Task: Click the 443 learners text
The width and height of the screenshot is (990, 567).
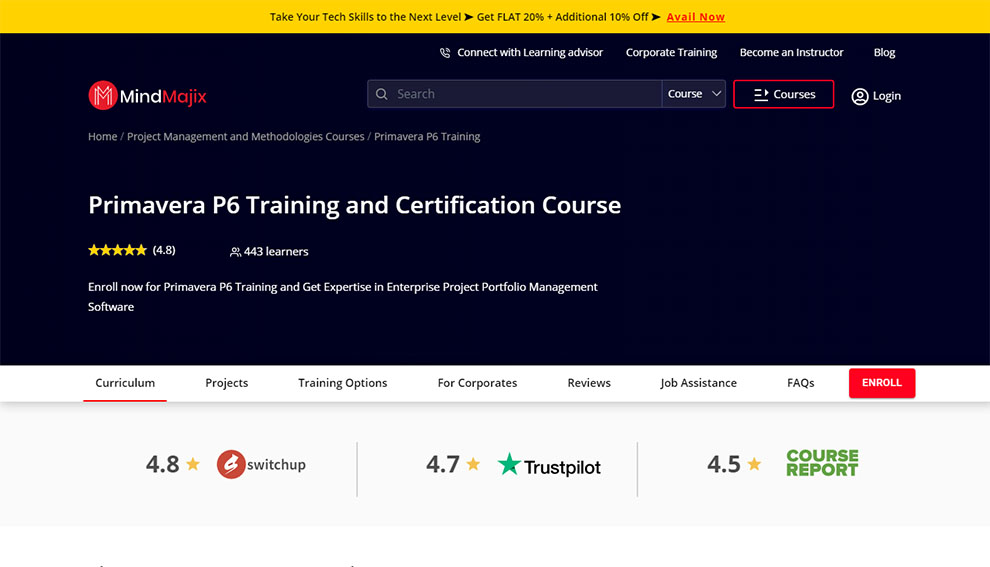Action: point(276,251)
